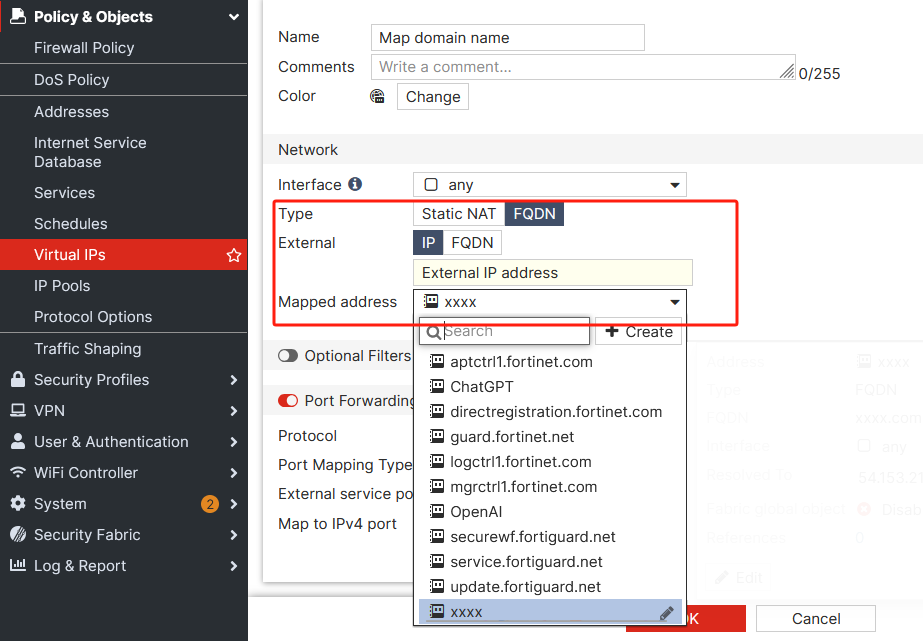
Task: Toggle the Optional Filters switch
Action: 288,356
